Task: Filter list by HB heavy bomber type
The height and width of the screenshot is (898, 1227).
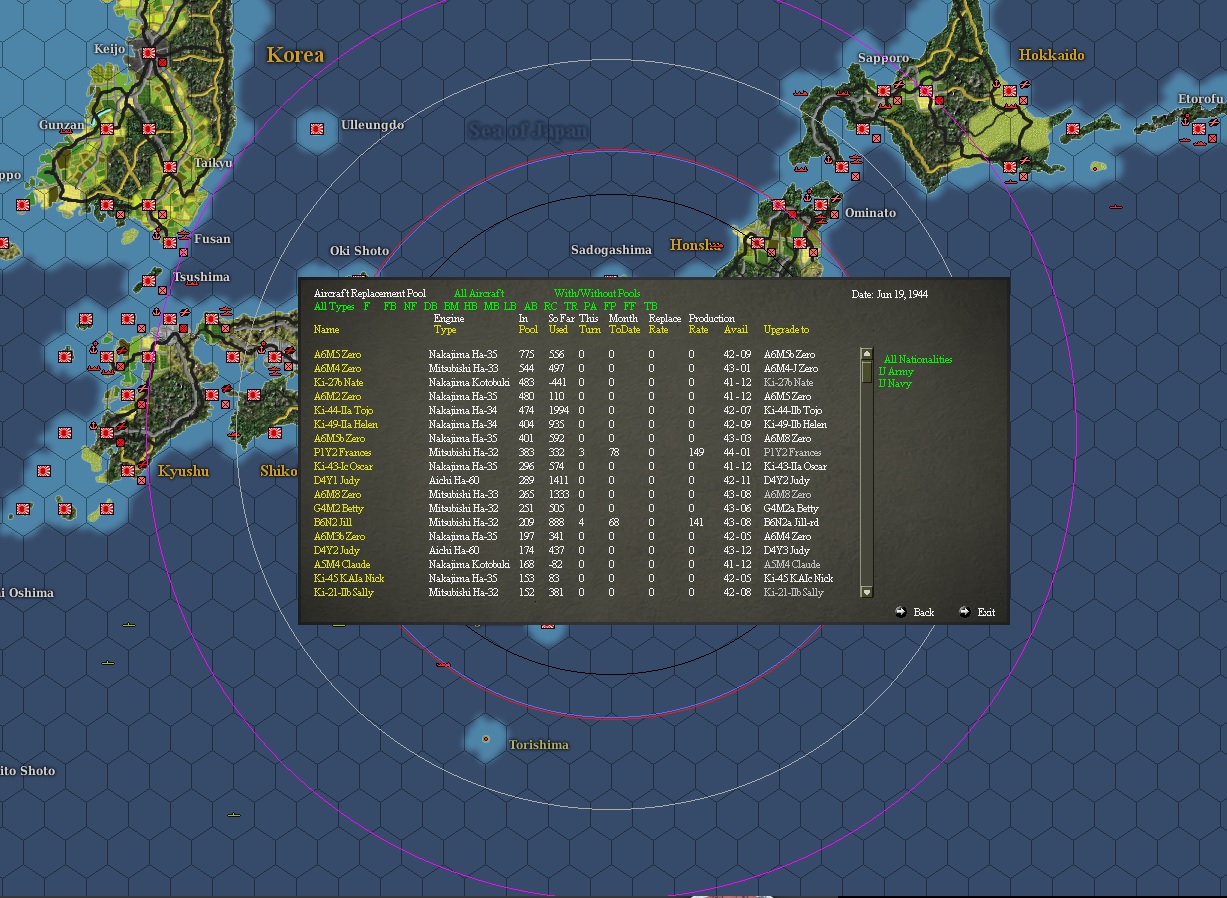Action: 470,306
